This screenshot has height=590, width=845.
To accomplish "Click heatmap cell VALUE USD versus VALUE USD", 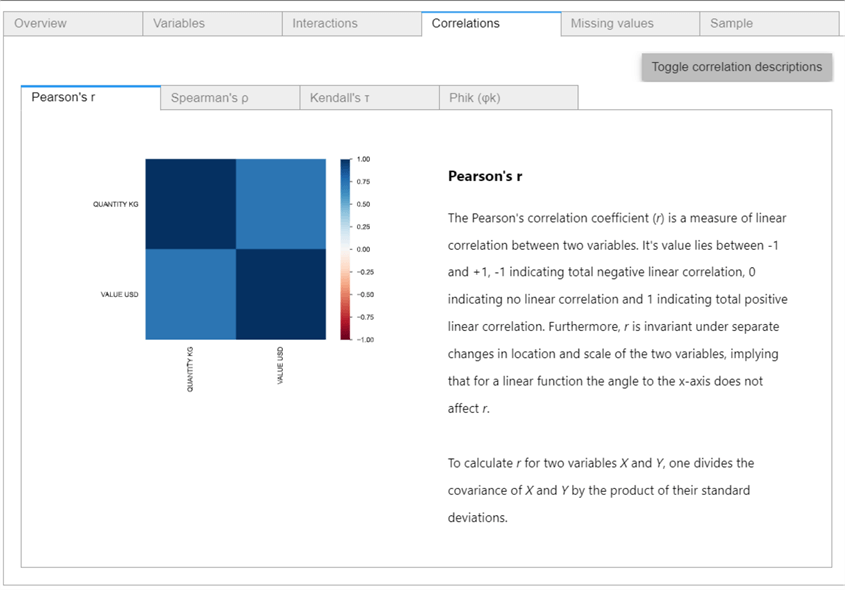I will point(280,294).
